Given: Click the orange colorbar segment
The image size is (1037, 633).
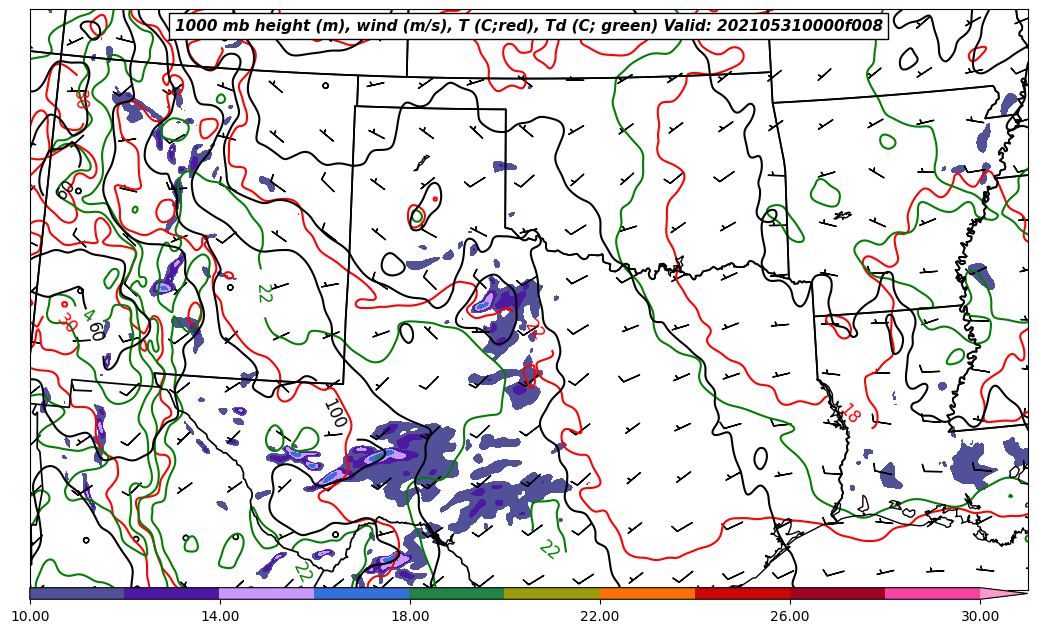Looking at the screenshot, I should 647,593.
